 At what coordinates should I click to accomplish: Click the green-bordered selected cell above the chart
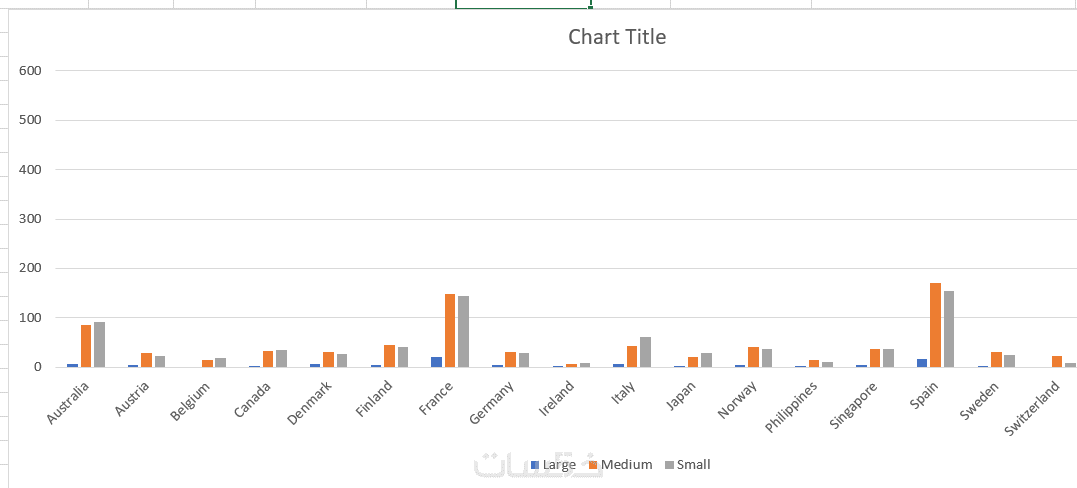point(523,3)
